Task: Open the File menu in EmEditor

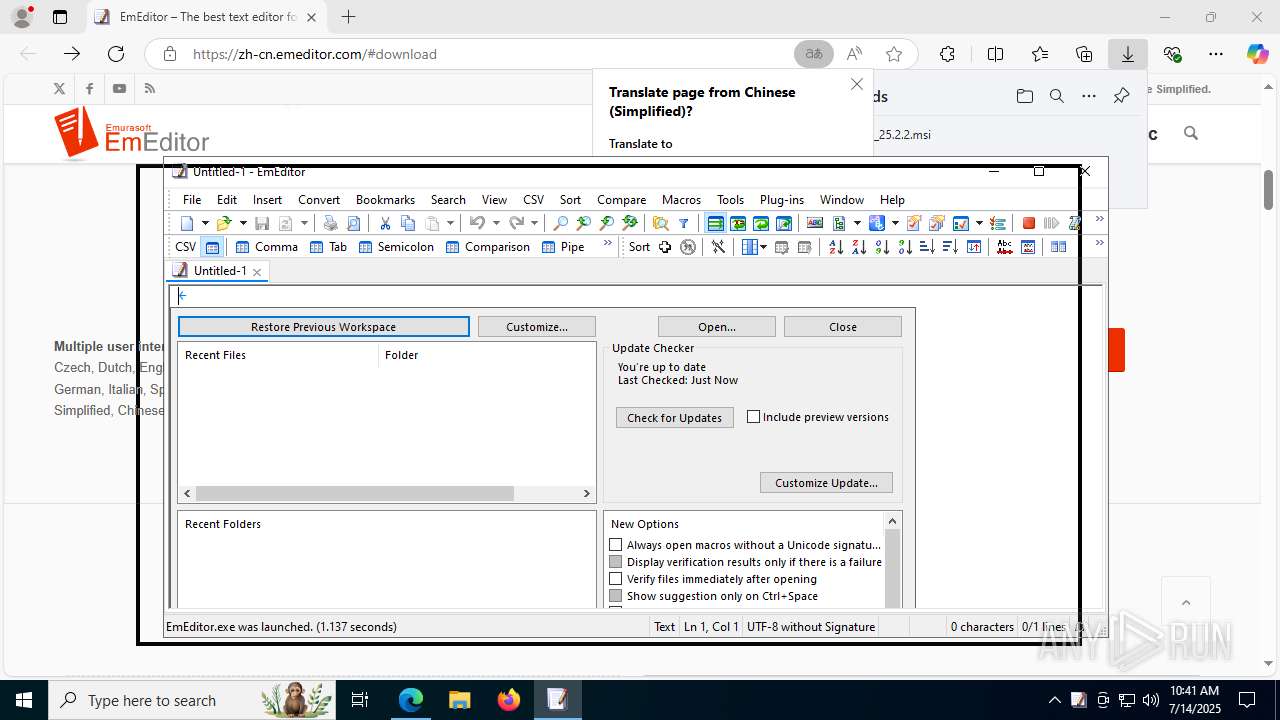Action: click(192, 199)
